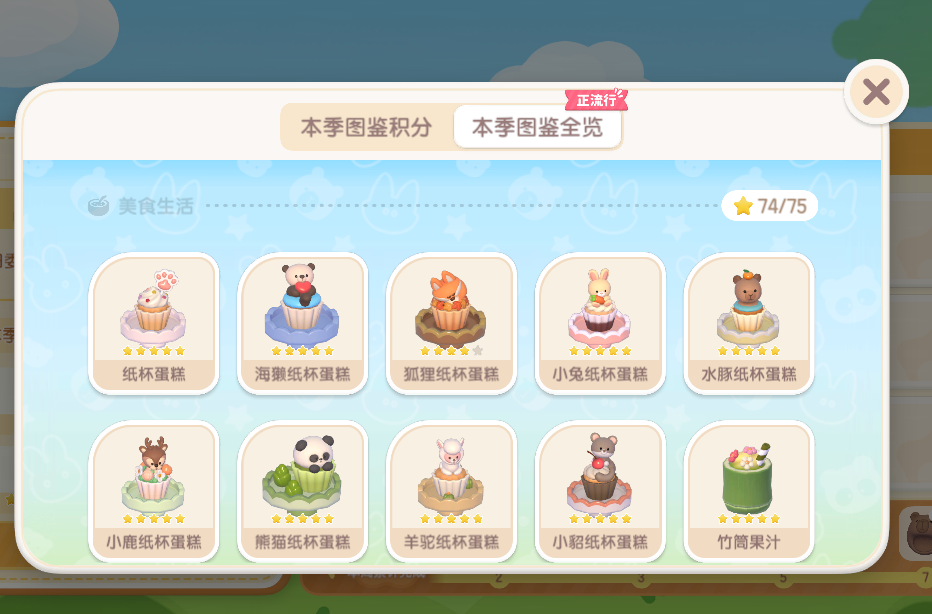The height and width of the screenshot is (614, 932).
Task: Click the bowl icon beside 美食生活
Action: coord(98,206)
